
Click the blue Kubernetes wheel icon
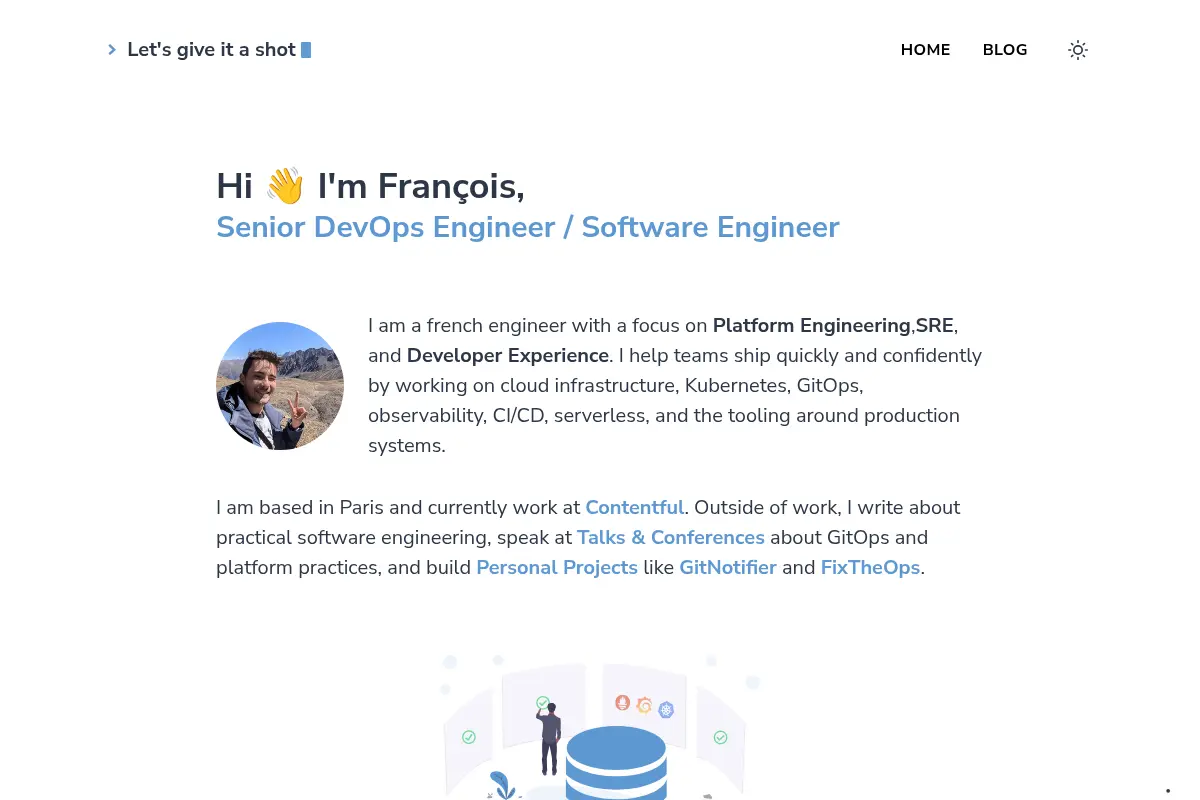click(x=666, y=710)
